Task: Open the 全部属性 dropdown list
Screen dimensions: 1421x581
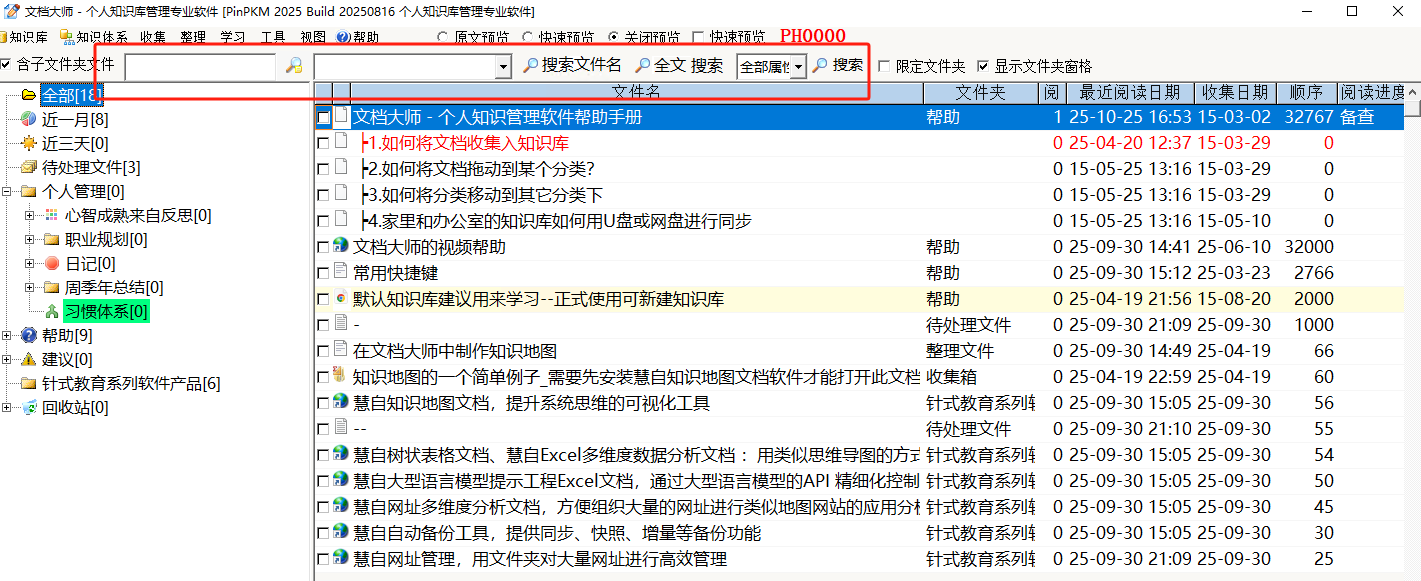Action: [799, 67]
